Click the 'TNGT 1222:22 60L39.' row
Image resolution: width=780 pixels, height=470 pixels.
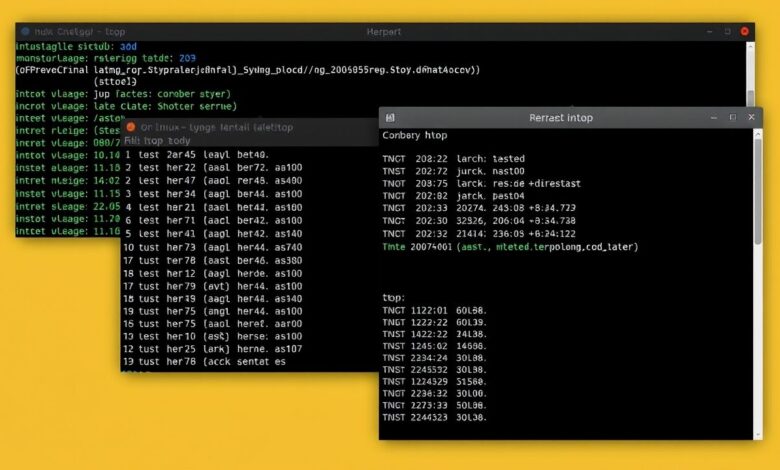(434, 322)
